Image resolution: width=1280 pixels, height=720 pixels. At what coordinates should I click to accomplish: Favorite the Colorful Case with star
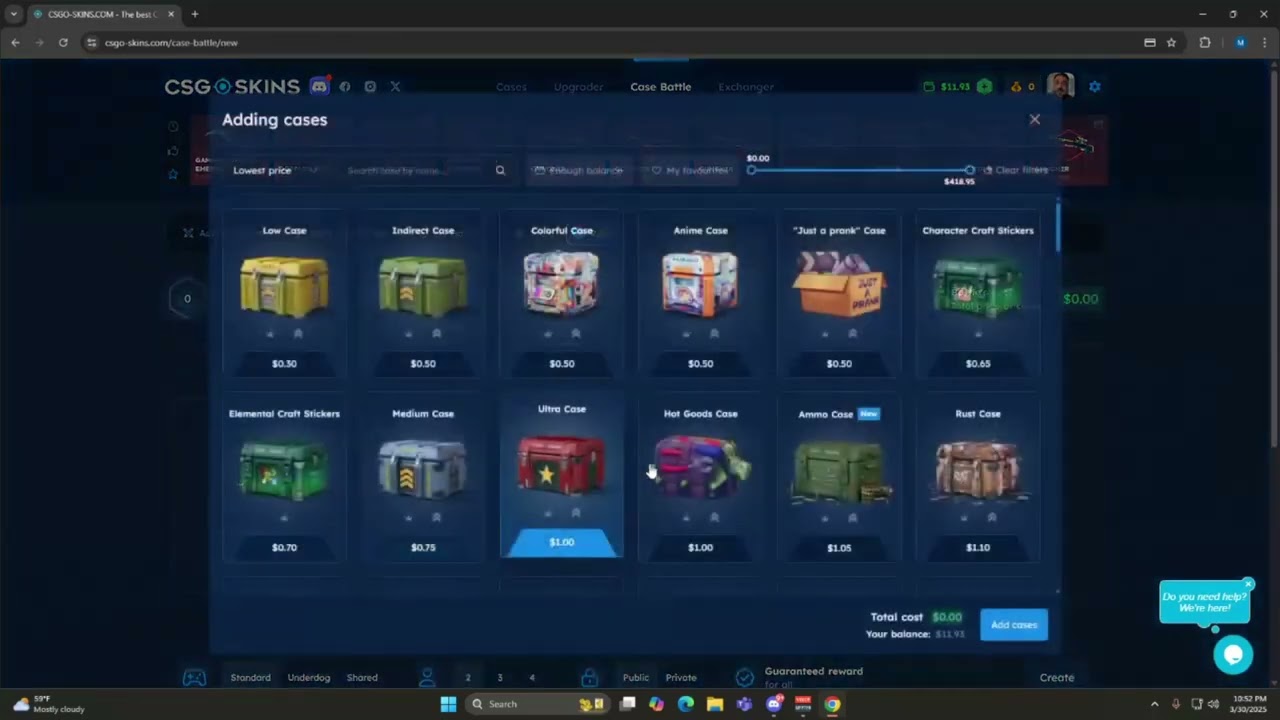pos(547,334)
